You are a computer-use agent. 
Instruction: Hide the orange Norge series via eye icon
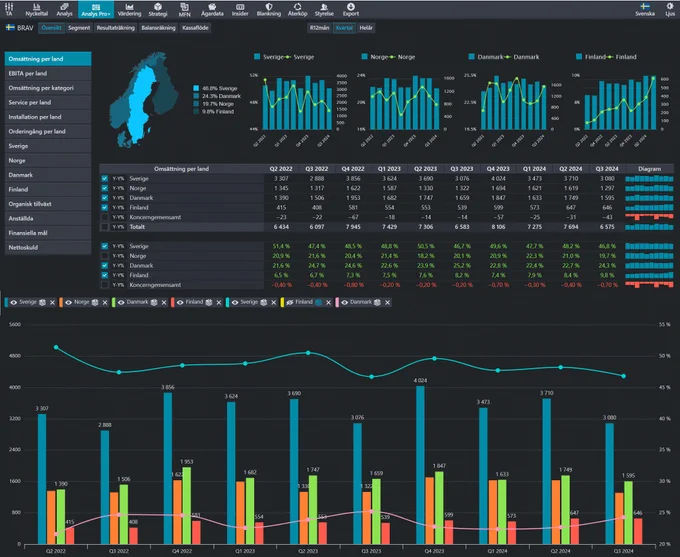[69, 302]
